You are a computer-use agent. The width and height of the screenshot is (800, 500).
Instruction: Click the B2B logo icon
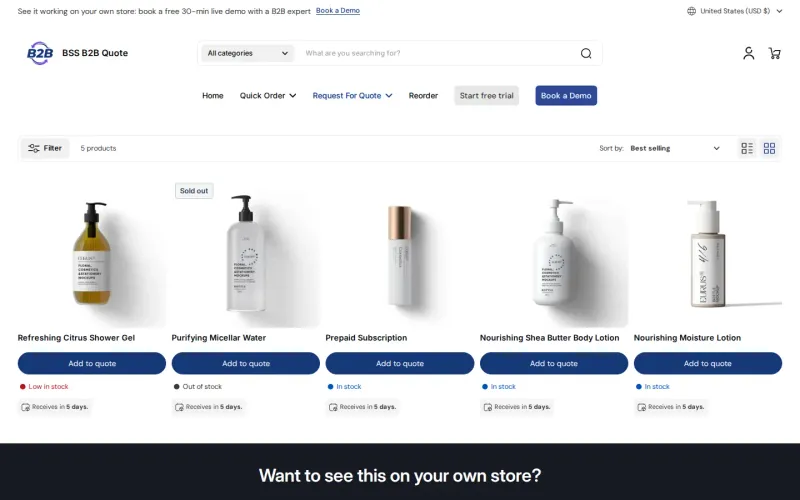tap(40, 53)
